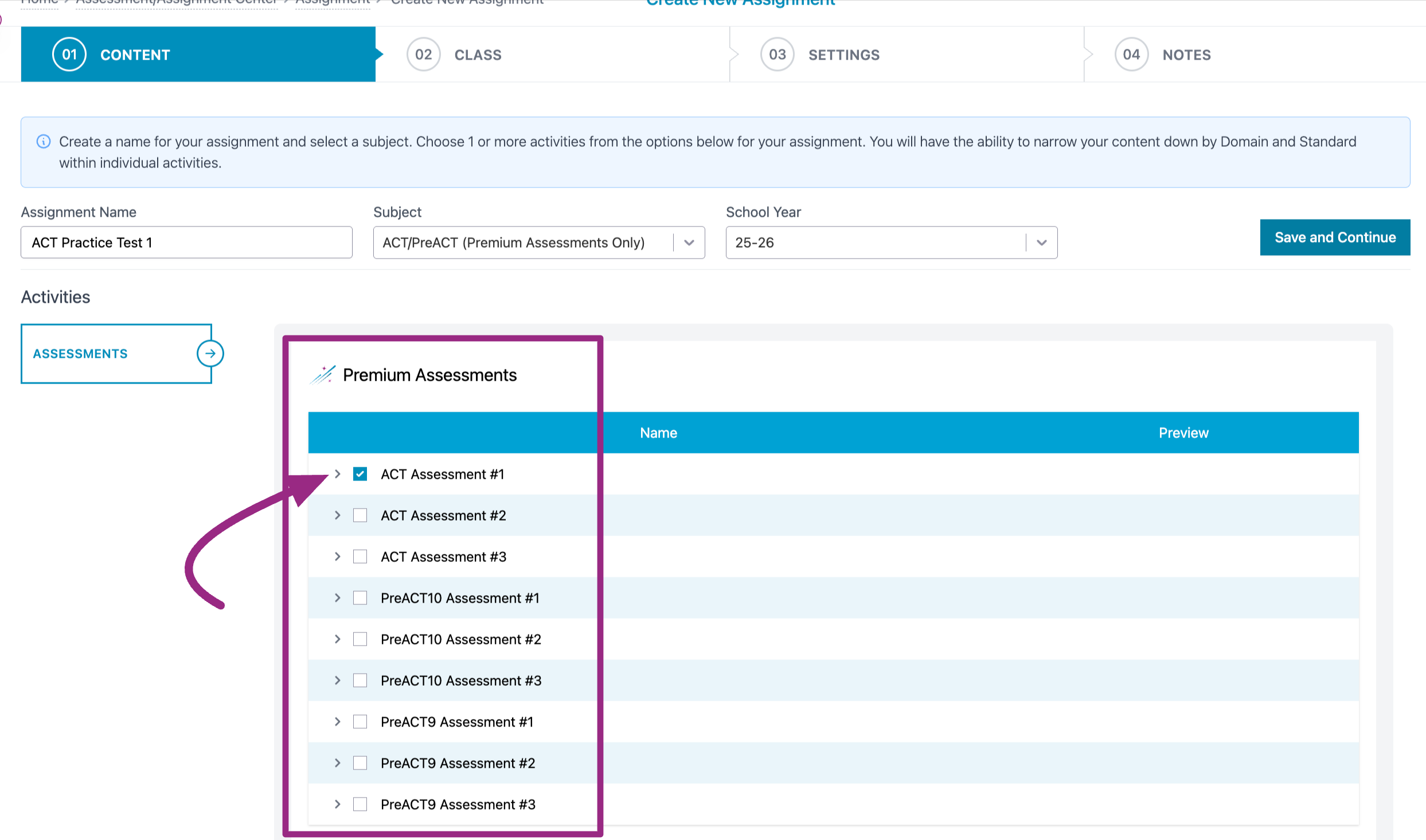The image size is (1426, 840).
Task: Click Save and Continue button
Action: (x=1335, y=237)
